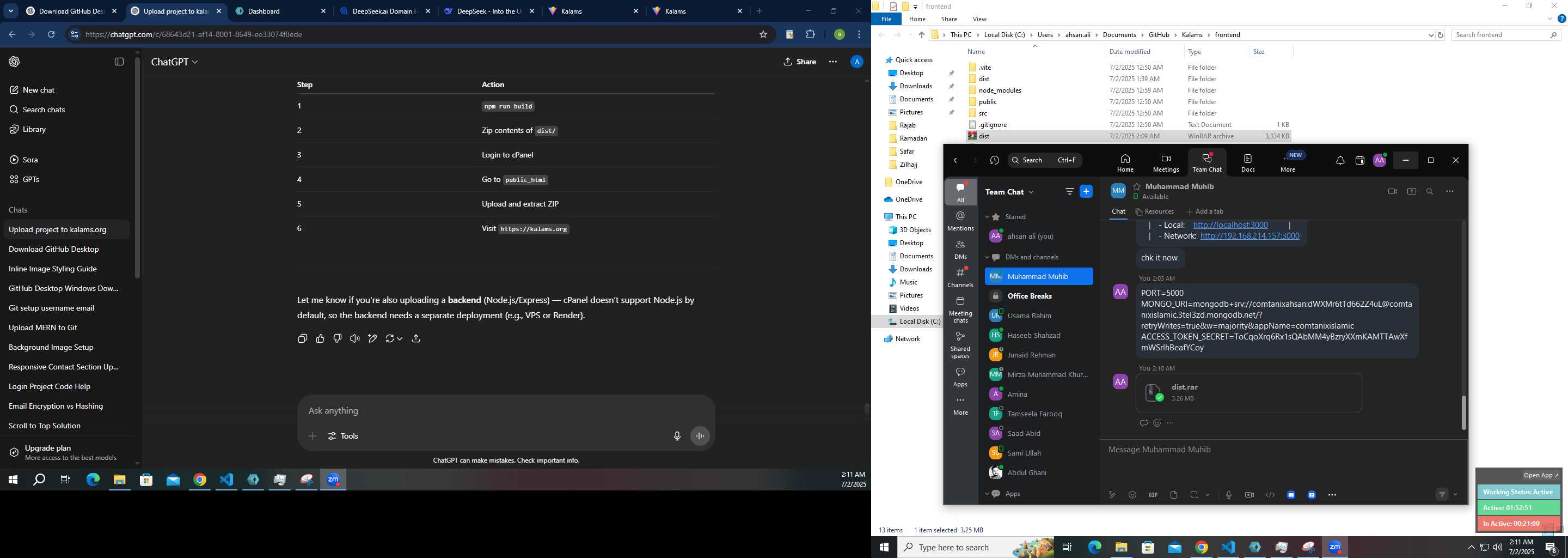Bookmark this page with Chrome star
Image resolution: width=1568 pixels, height=558 pixels.
pos(763,35)
